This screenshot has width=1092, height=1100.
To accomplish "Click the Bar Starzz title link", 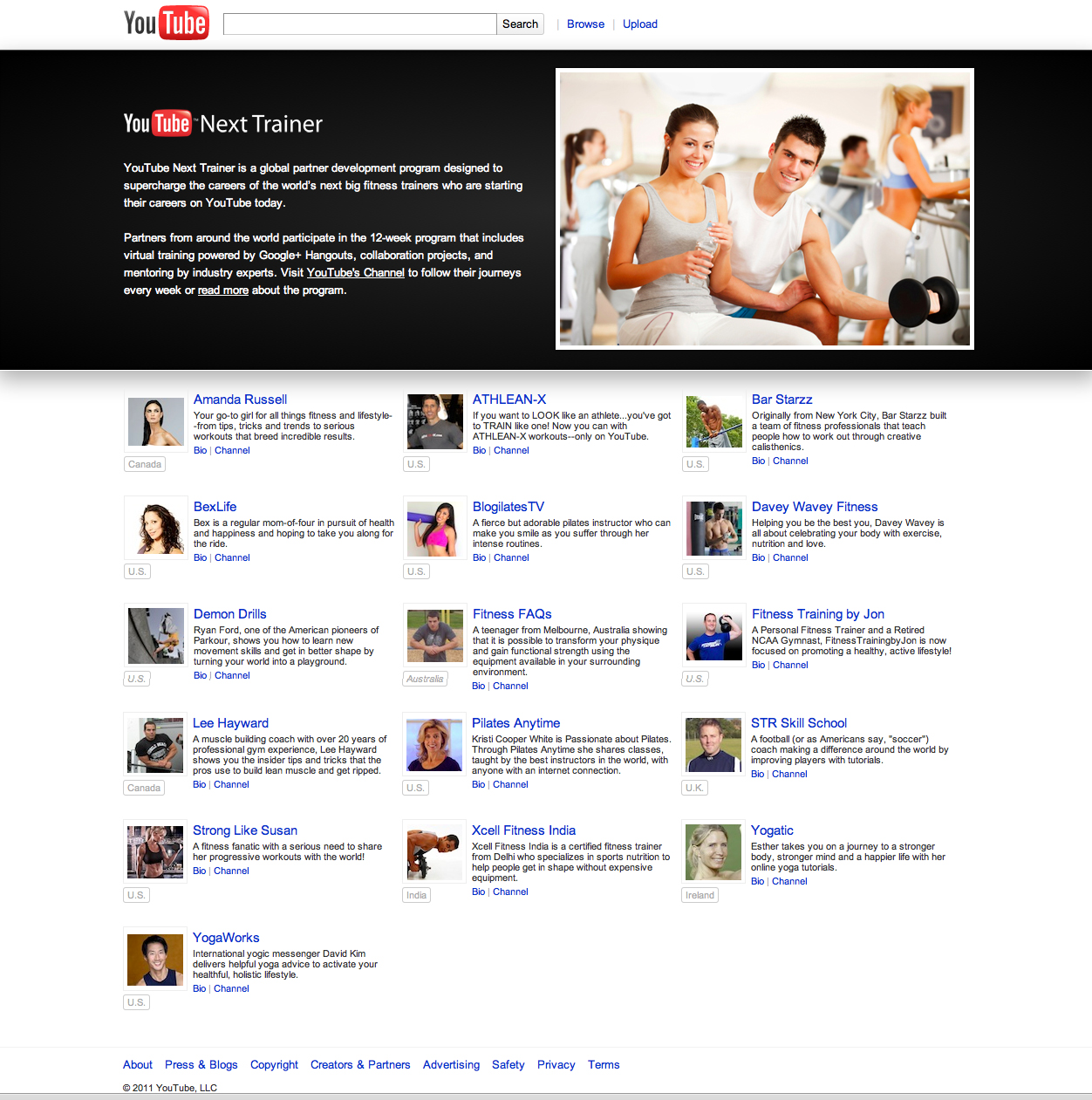I will (782, 400).
